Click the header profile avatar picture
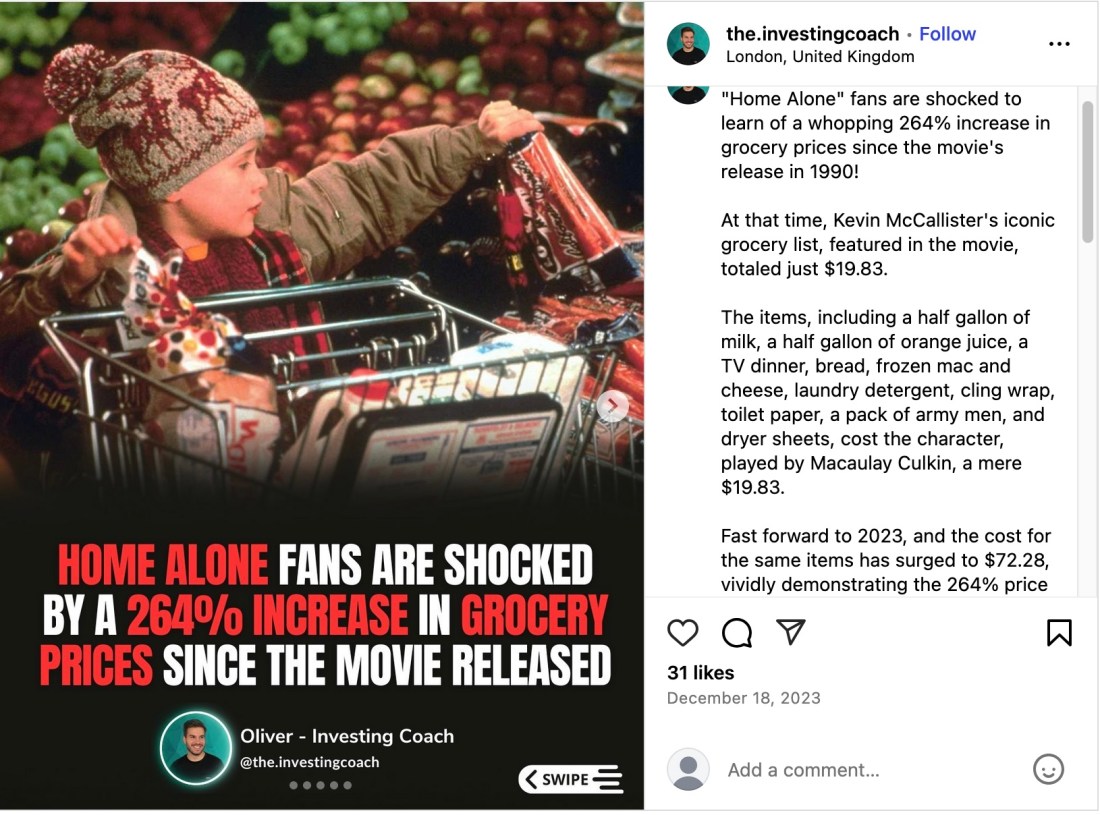 click(x=688, y=44)
